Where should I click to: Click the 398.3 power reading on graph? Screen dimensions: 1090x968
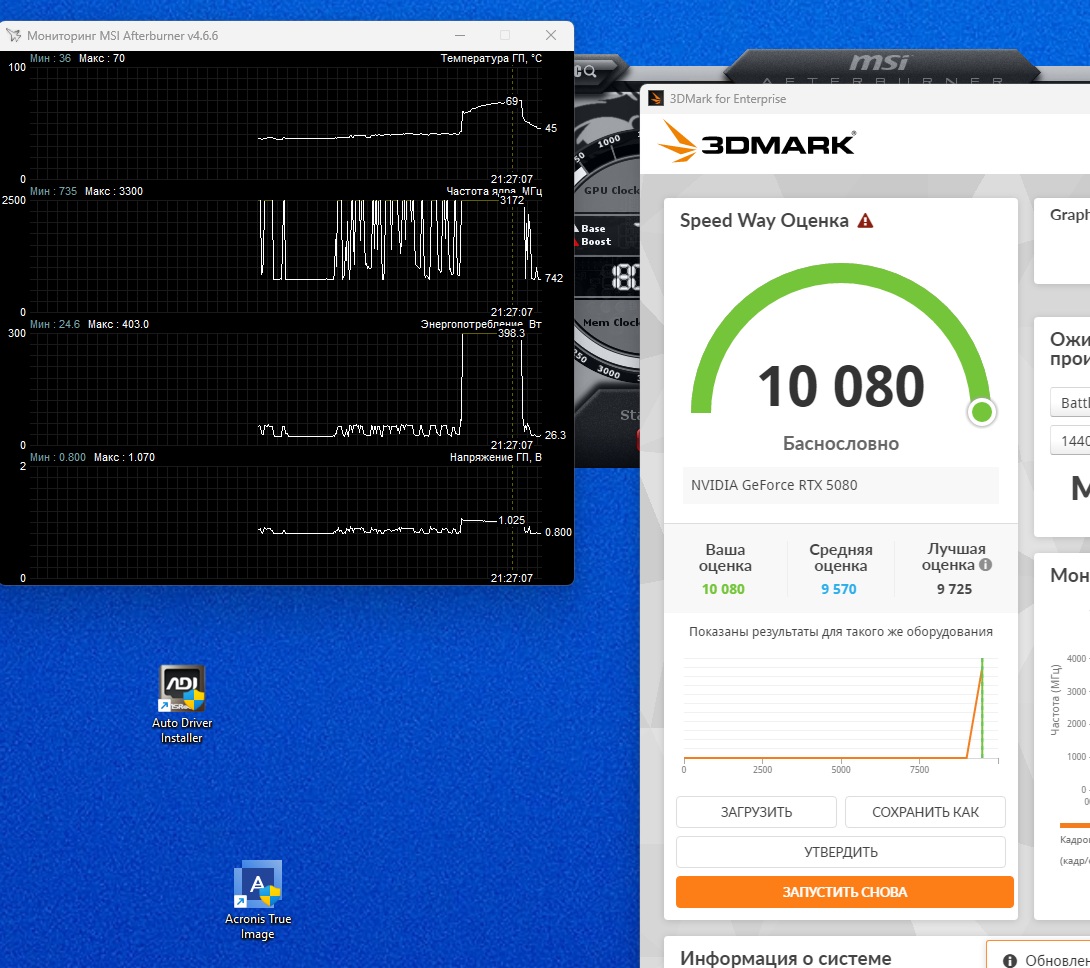pyautogui.click(x=511, y=333)
